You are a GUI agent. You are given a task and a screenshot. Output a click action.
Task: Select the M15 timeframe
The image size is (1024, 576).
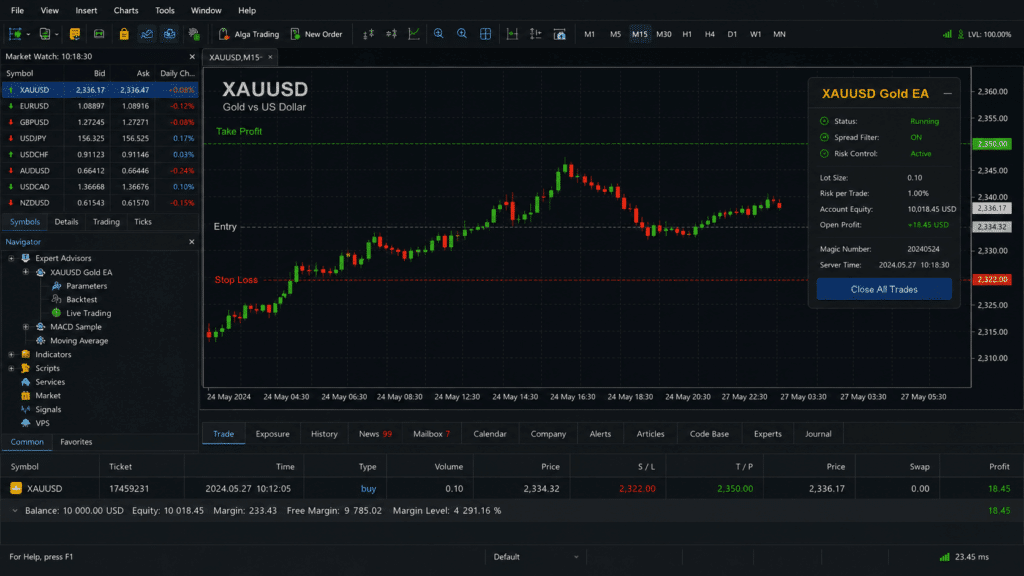639,34
